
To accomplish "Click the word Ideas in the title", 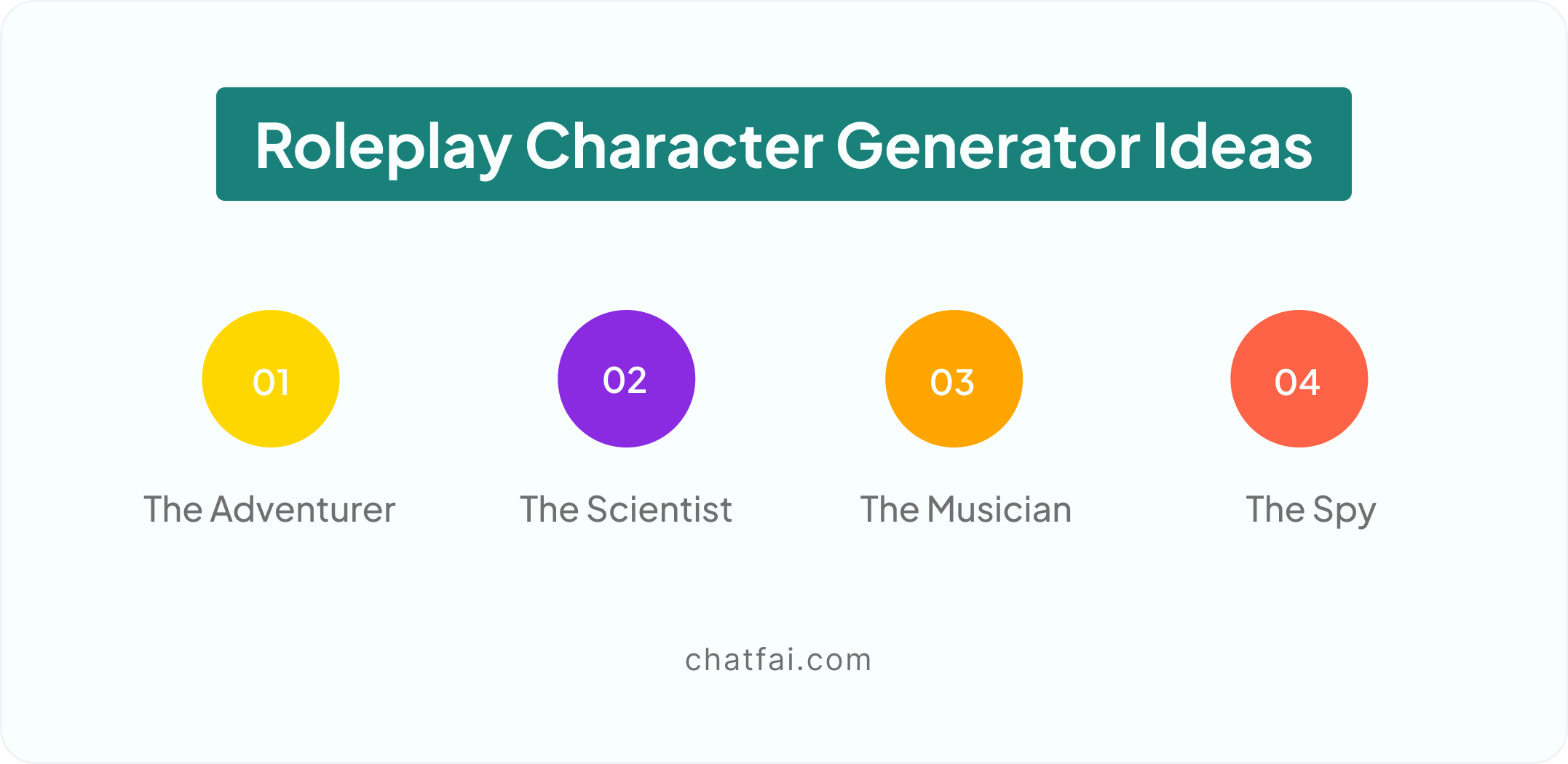I will 1233,146.
